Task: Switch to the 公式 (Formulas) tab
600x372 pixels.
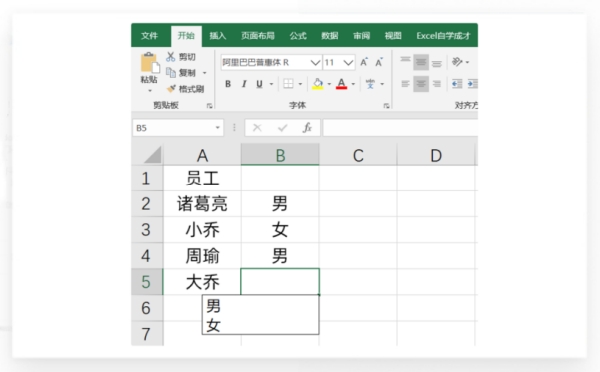Action: coord(298,36)
